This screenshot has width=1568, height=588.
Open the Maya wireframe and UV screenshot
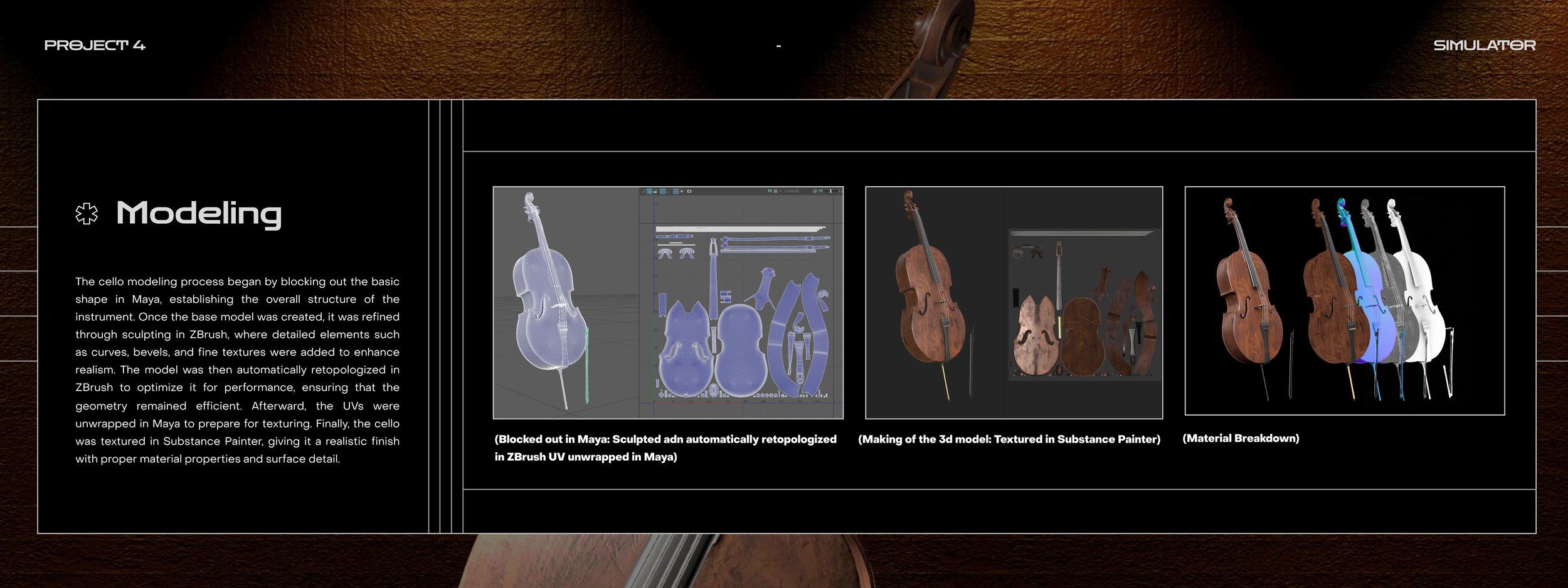pyautogui.click(x=668, y=302)
